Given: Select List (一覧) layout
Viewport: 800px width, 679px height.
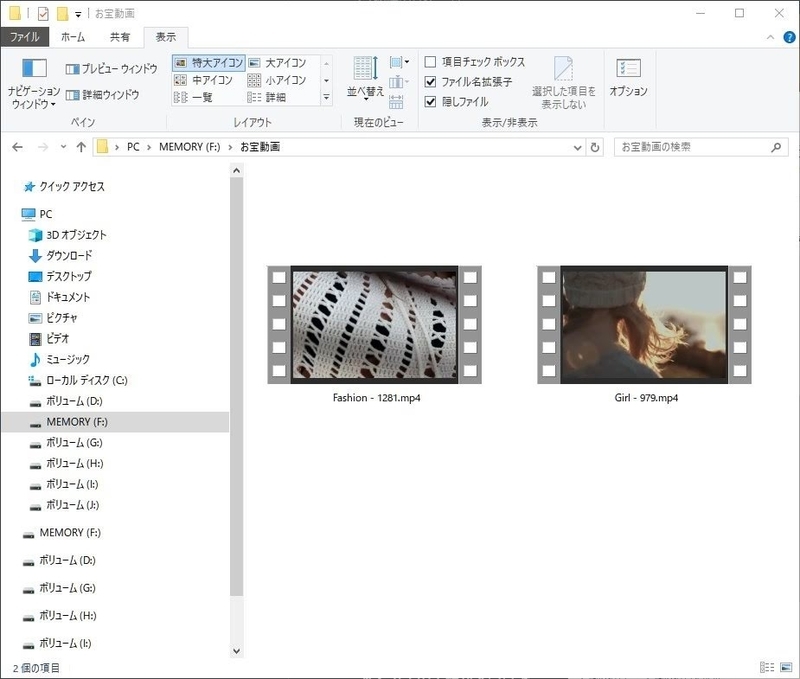Looking at the screenshot, I should [x=193, y=97].
